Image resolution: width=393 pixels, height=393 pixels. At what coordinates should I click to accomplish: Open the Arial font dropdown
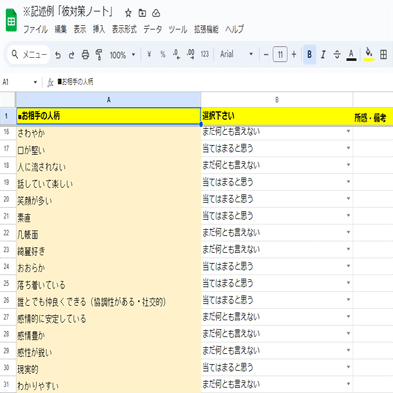click(x=236, y=54)
